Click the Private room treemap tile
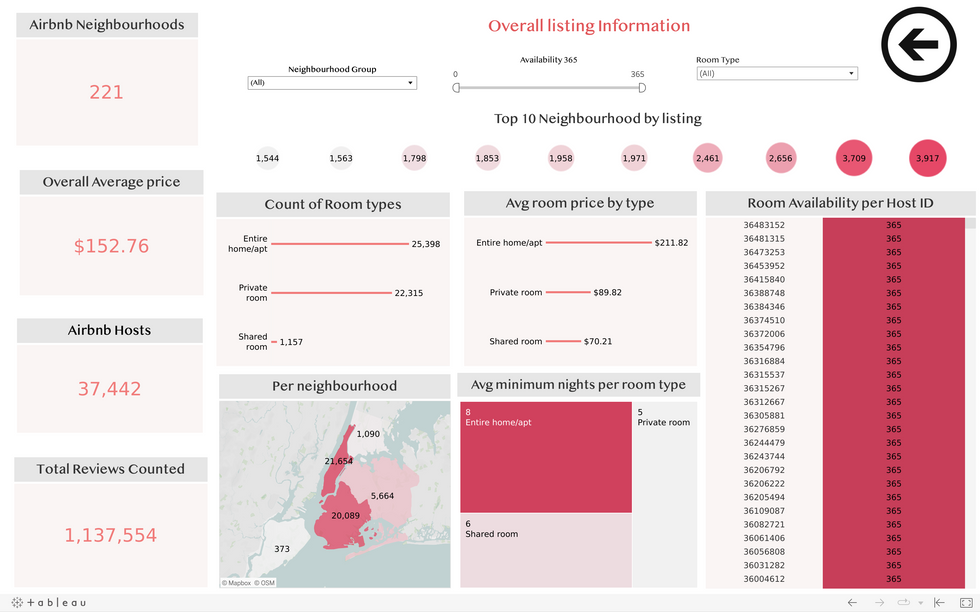 (665, 494)
